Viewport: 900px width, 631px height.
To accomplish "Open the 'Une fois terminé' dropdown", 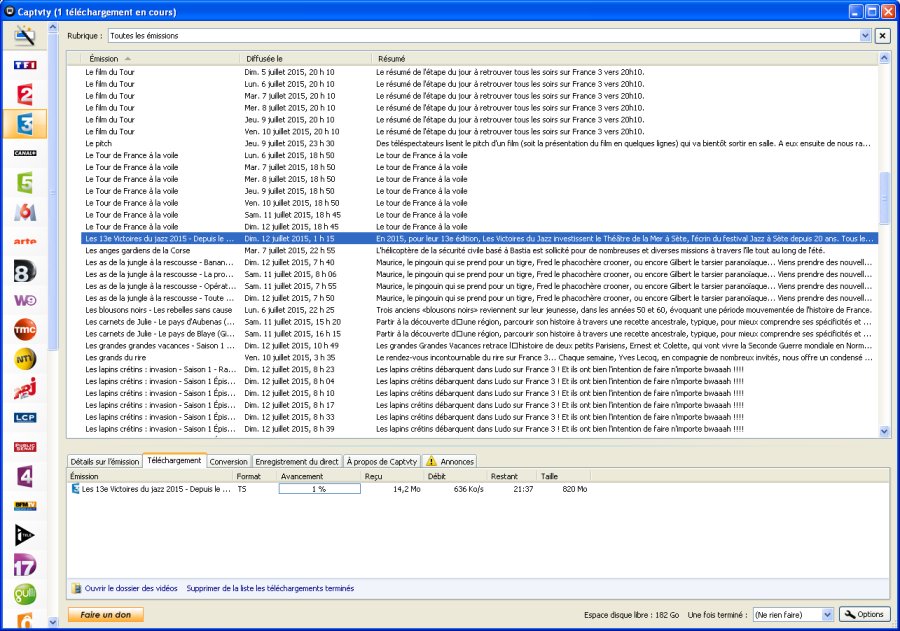I will (826, 614).
